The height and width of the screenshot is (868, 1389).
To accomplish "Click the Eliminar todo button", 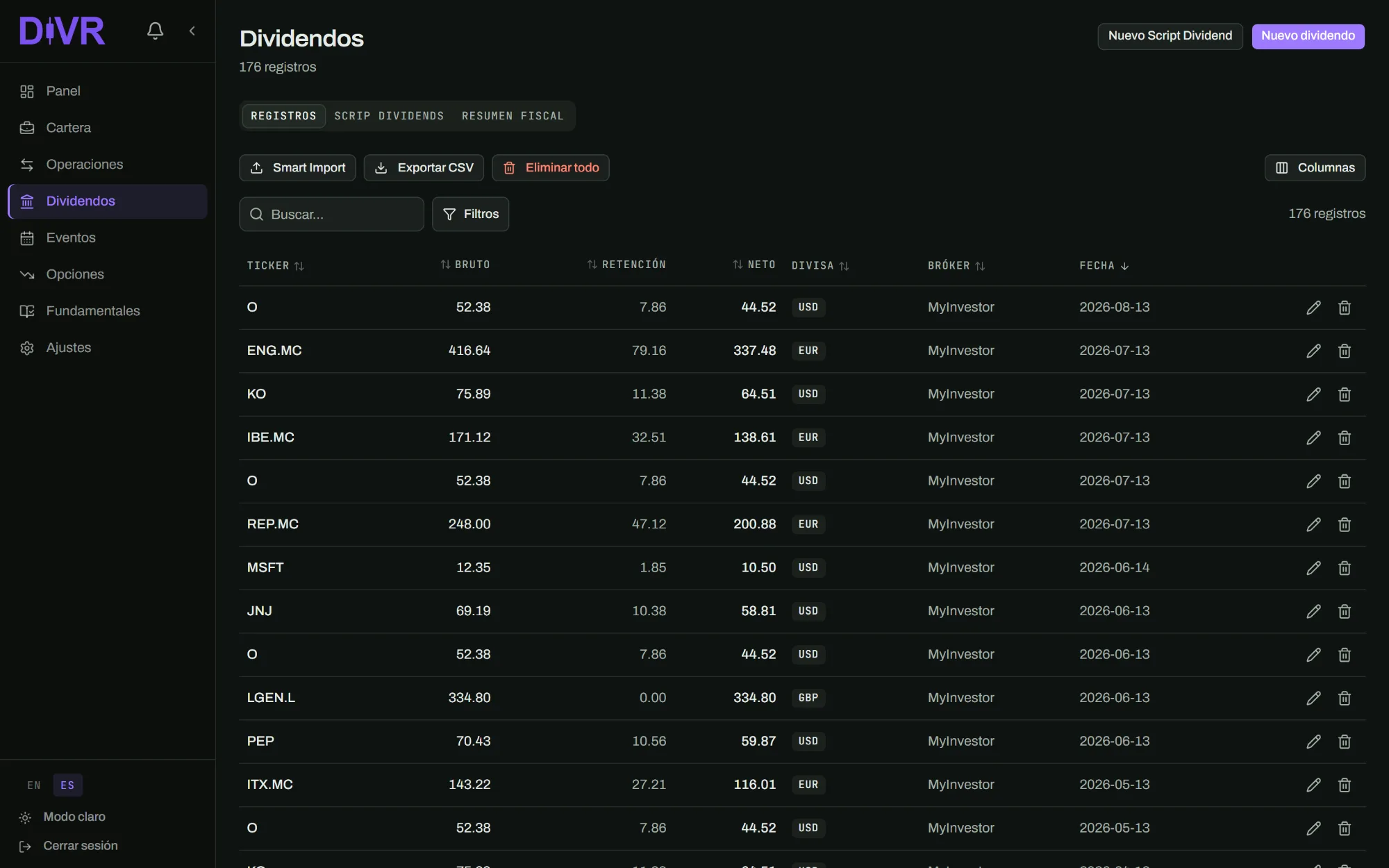I will [551, 167].
